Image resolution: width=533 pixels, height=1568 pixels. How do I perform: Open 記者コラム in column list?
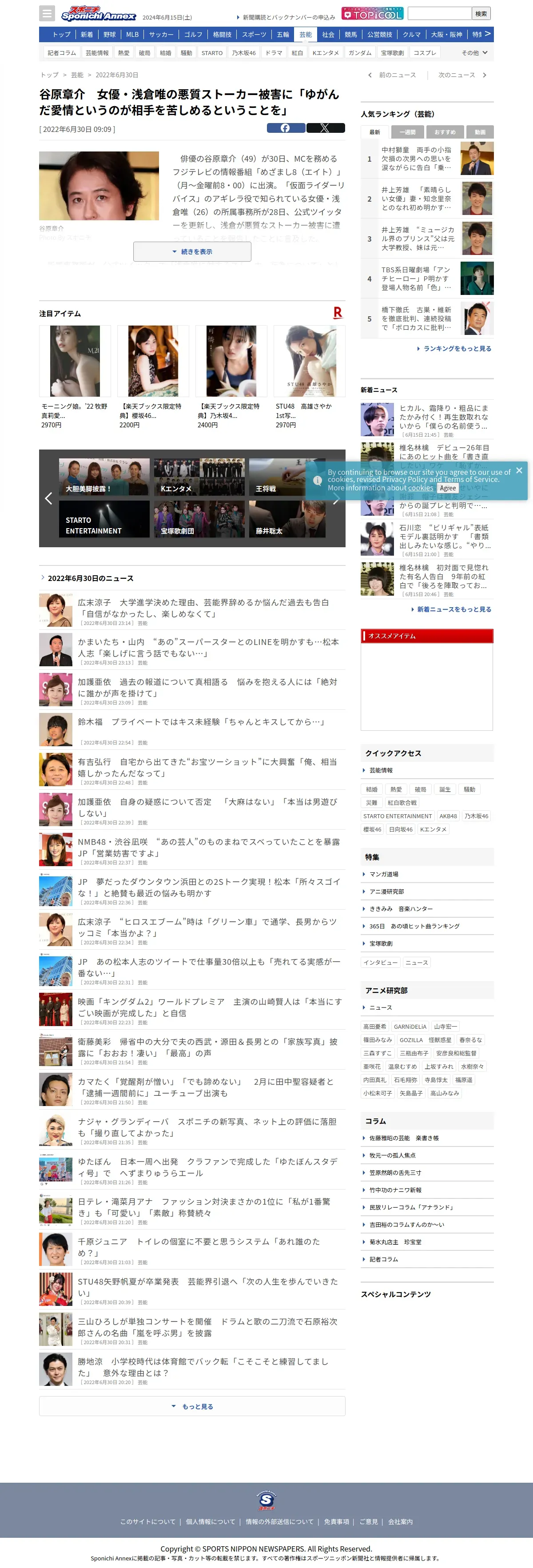(384, 1259)
